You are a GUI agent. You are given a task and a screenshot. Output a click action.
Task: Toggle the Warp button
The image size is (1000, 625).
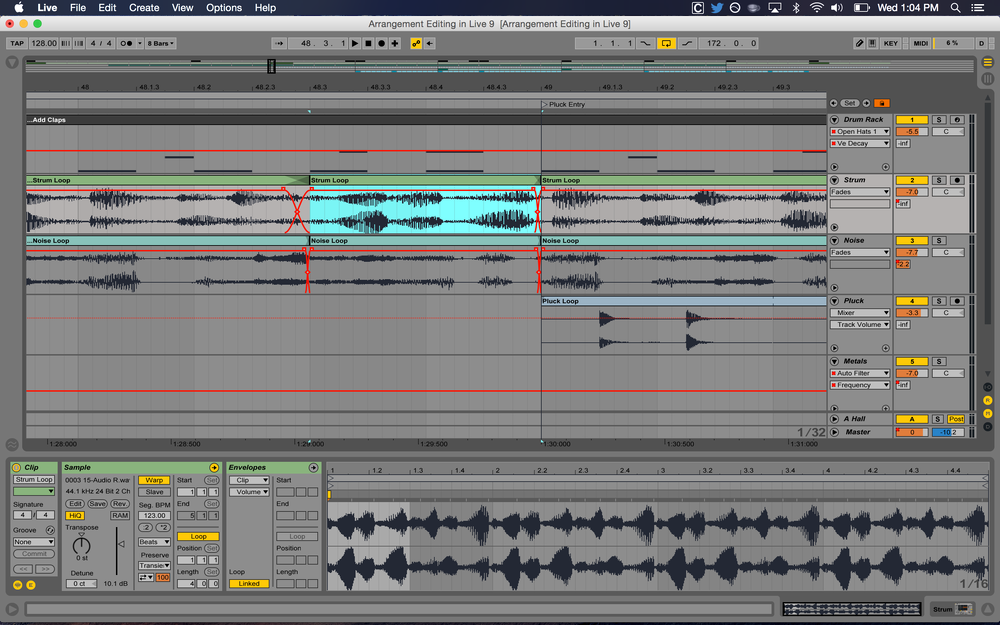(x=154, y=480)
